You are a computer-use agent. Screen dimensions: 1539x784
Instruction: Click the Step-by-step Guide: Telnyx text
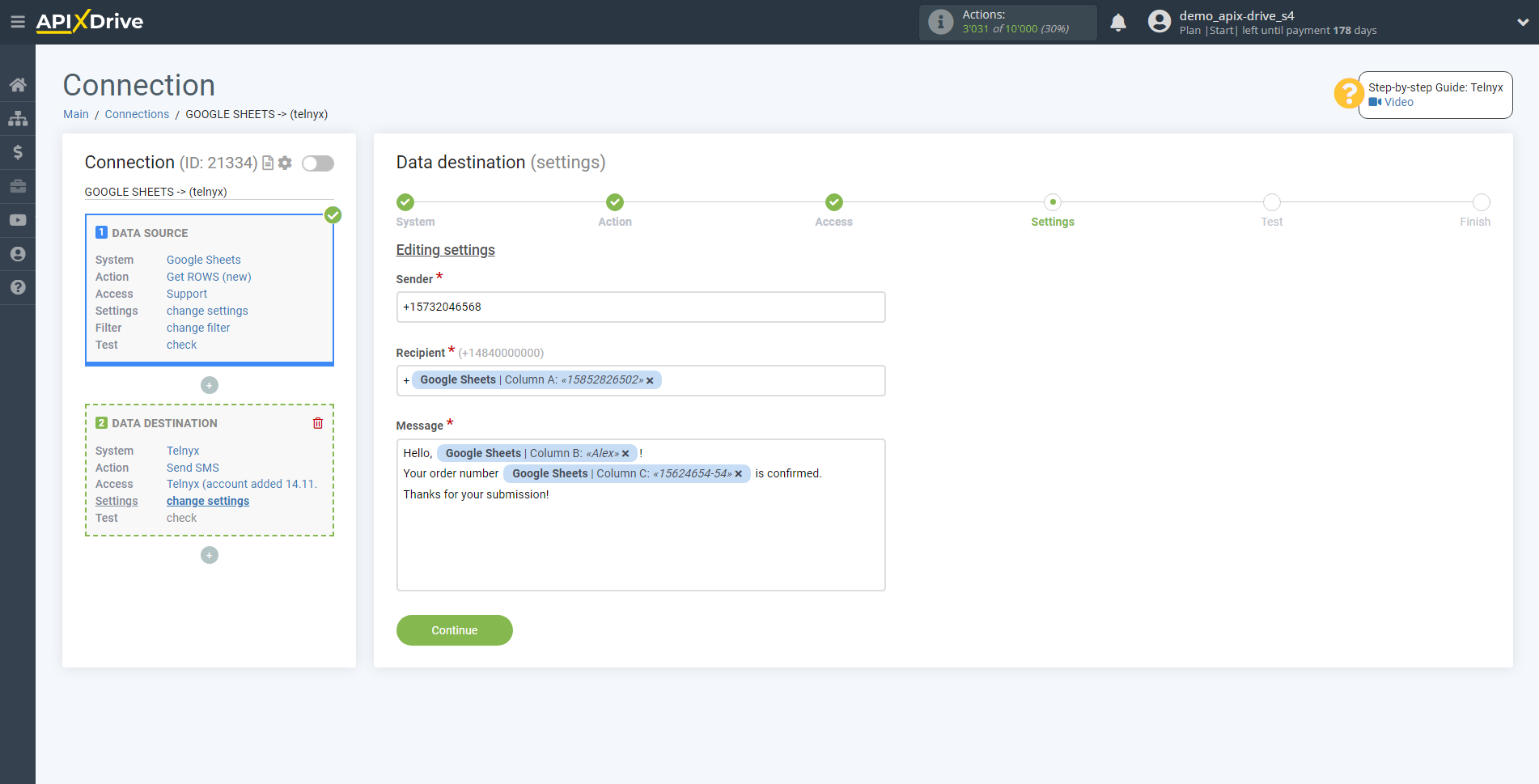(x=1435, y=87)
